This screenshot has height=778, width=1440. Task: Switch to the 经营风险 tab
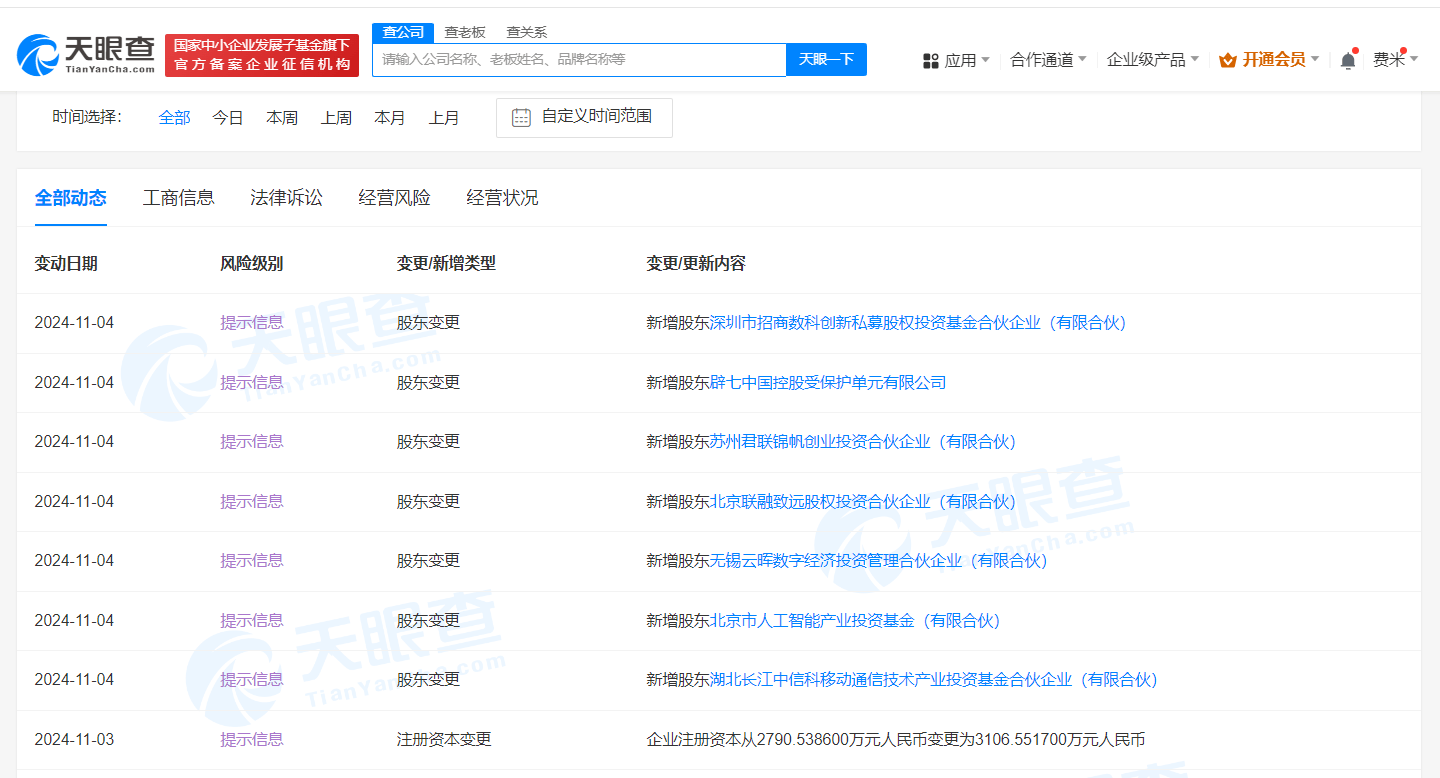click(394, 198)
